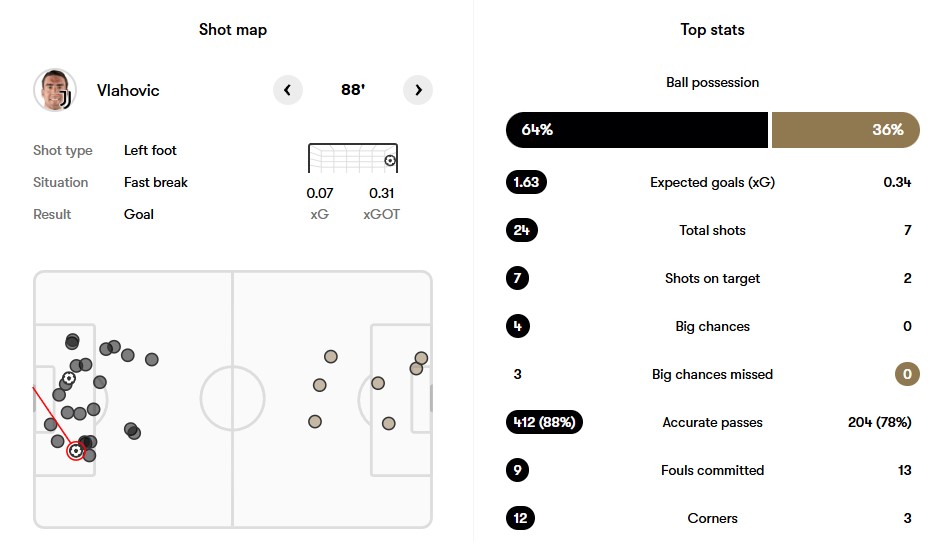940x542 pixels.
Task: Select the red-circled goal shot marker
Action: 76,451
